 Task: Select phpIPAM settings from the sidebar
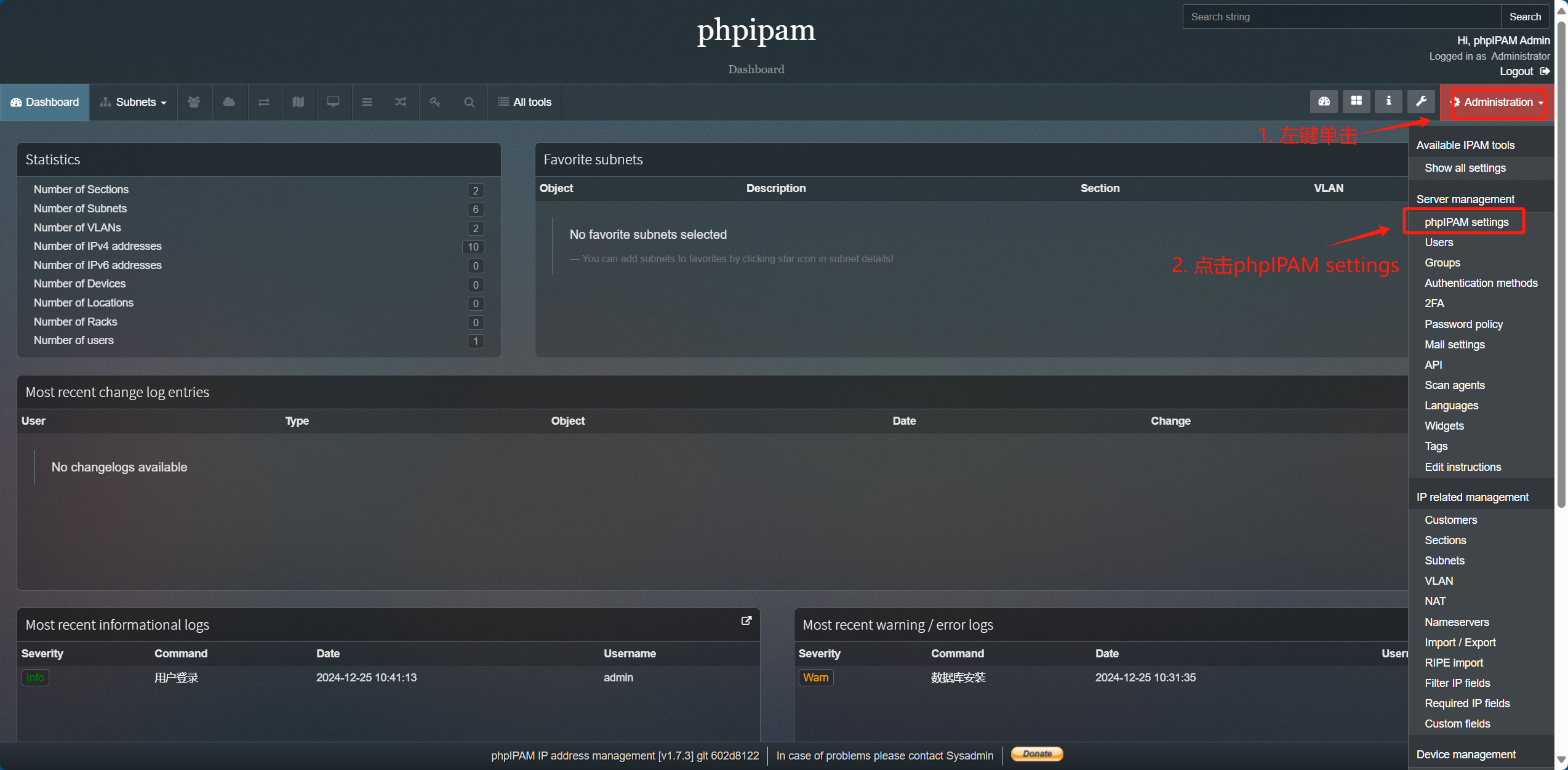coord(1466,222)
